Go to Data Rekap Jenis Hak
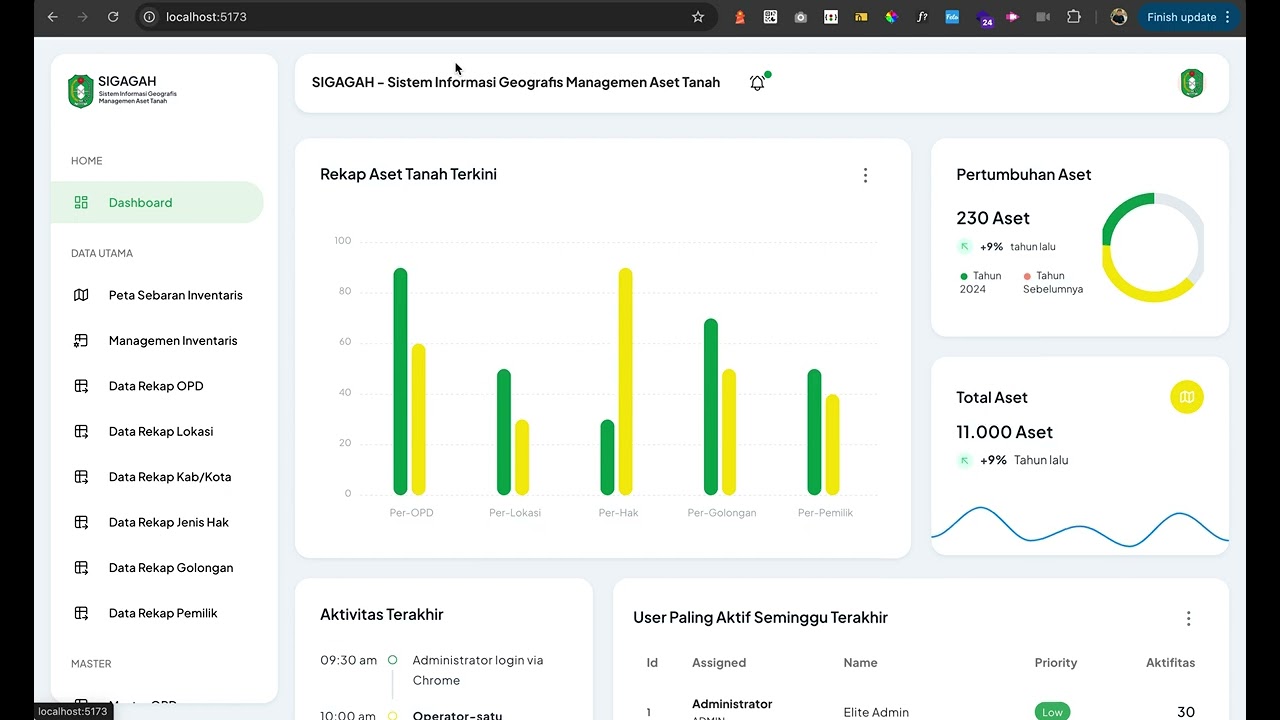The height and width of the screenshot is (720, 1280). pyautogui.click(x=157, y=522)
